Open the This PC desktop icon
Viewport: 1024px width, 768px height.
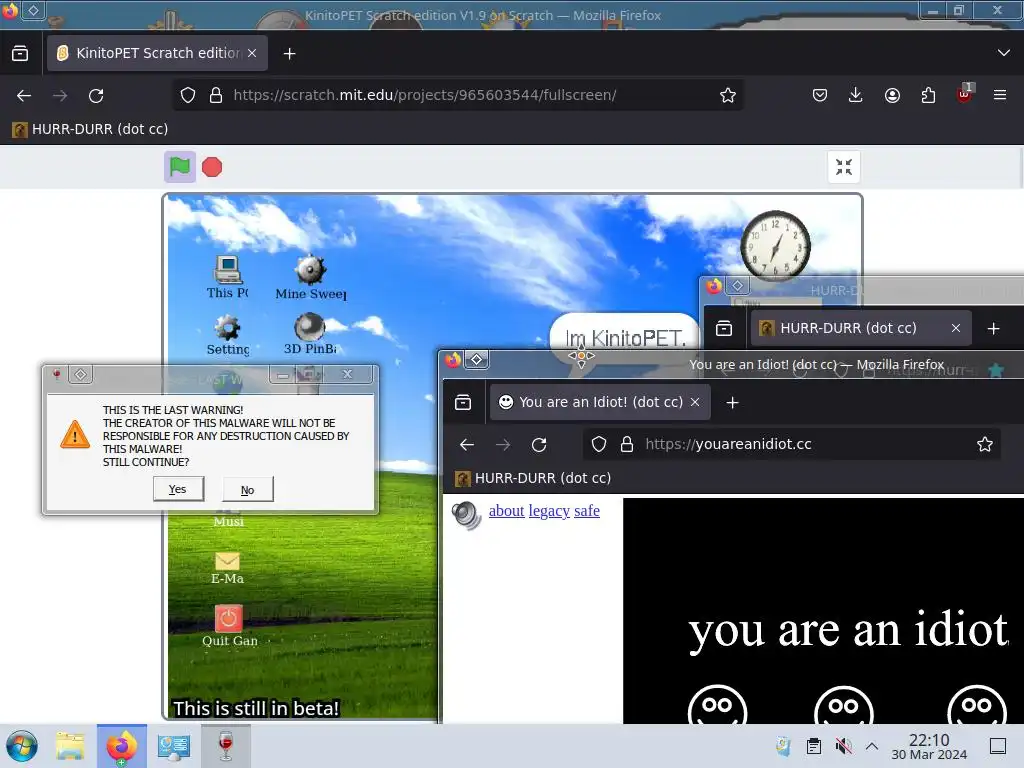pos(227,277)
